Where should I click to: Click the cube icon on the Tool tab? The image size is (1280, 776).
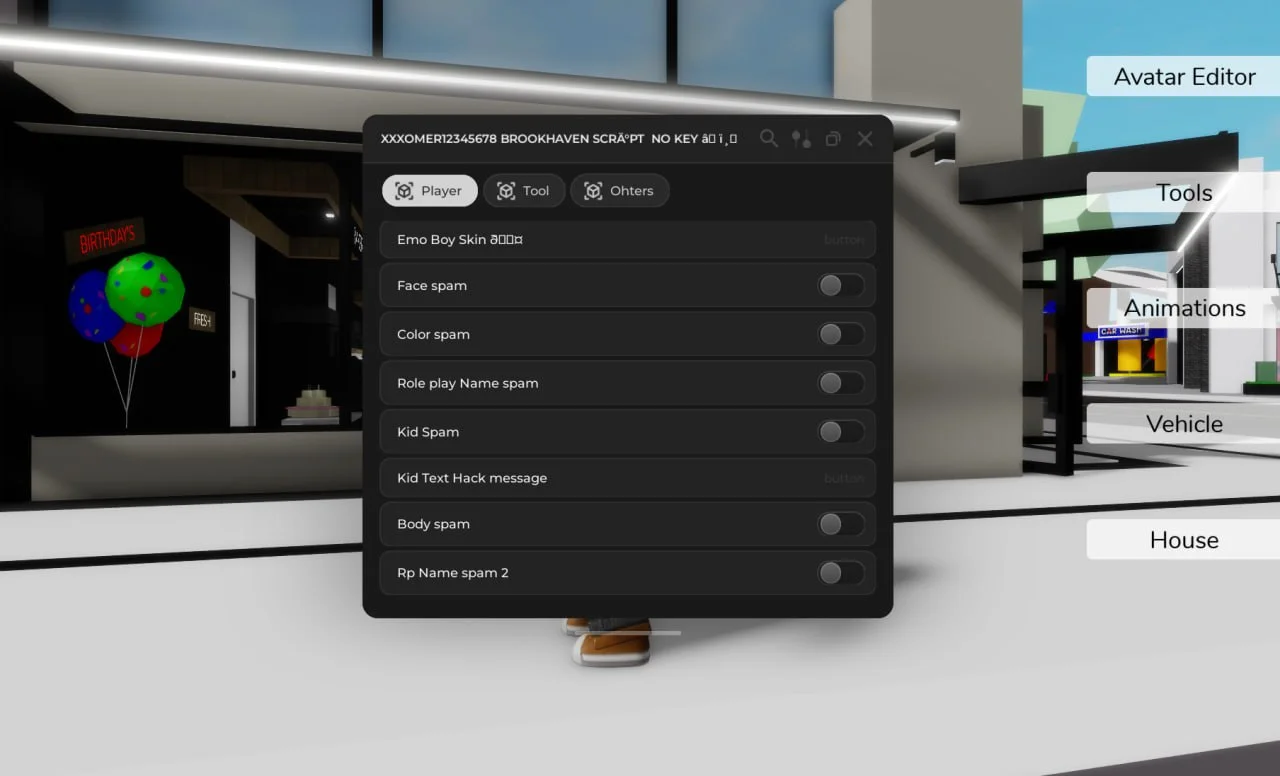click(506, 191)
